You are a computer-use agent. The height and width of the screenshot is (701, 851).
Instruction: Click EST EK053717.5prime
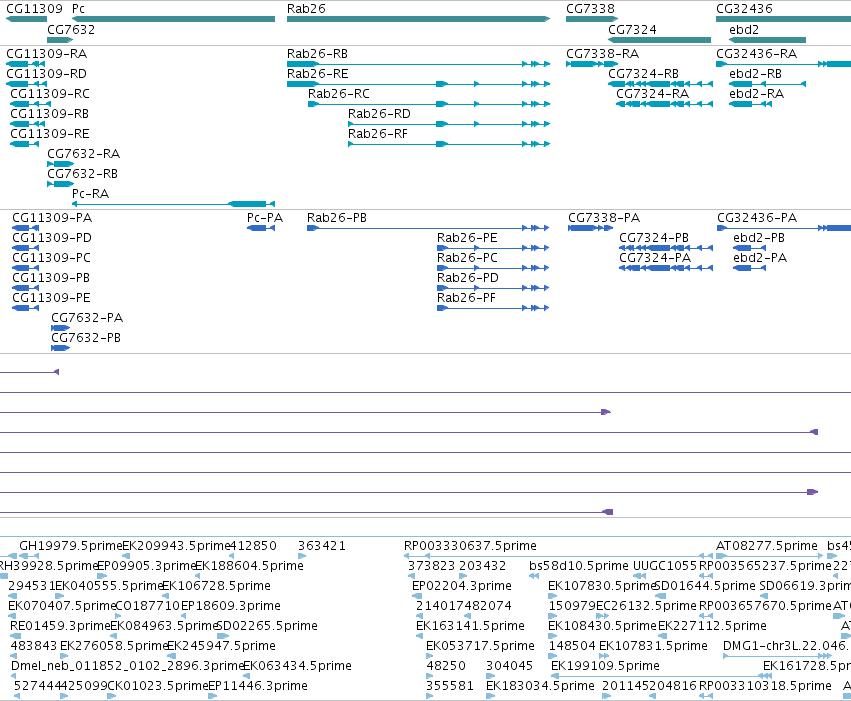point(480,646)
